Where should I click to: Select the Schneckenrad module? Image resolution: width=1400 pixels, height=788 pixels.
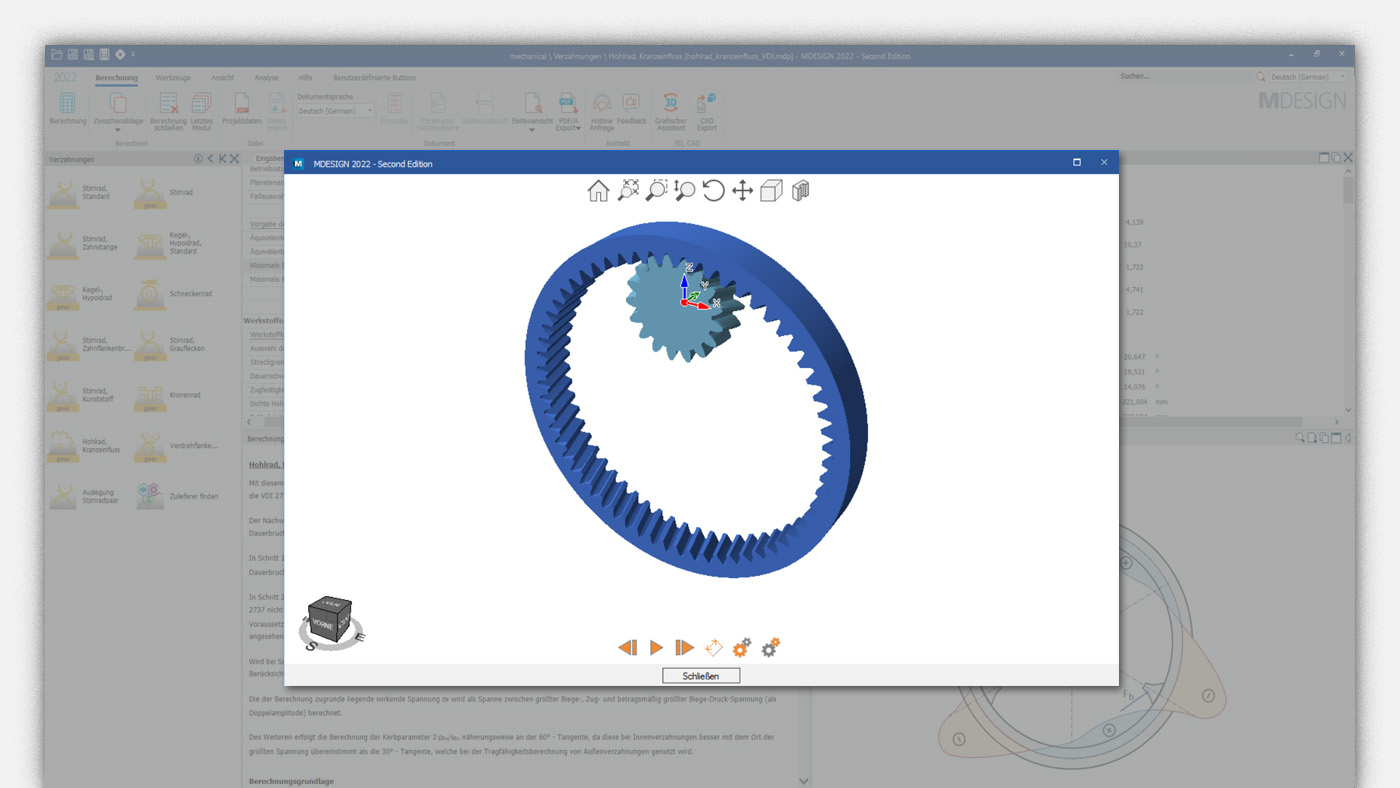174,294
